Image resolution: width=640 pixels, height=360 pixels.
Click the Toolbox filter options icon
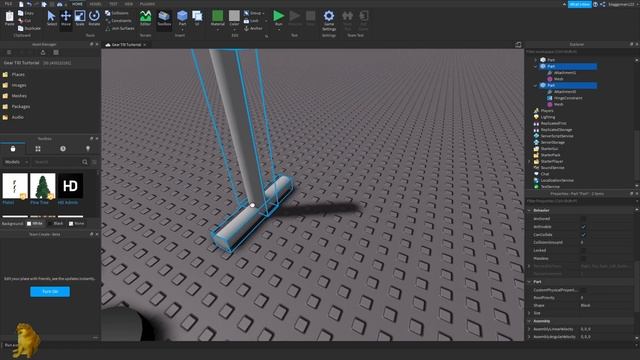coord(94,162)
